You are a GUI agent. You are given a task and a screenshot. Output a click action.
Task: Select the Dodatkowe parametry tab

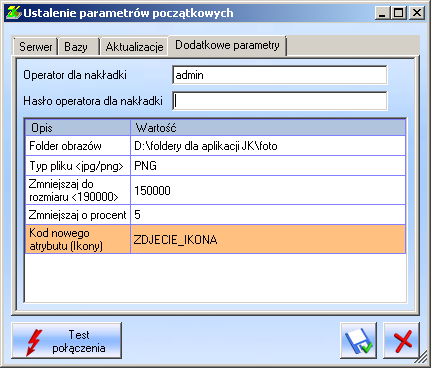227,45
